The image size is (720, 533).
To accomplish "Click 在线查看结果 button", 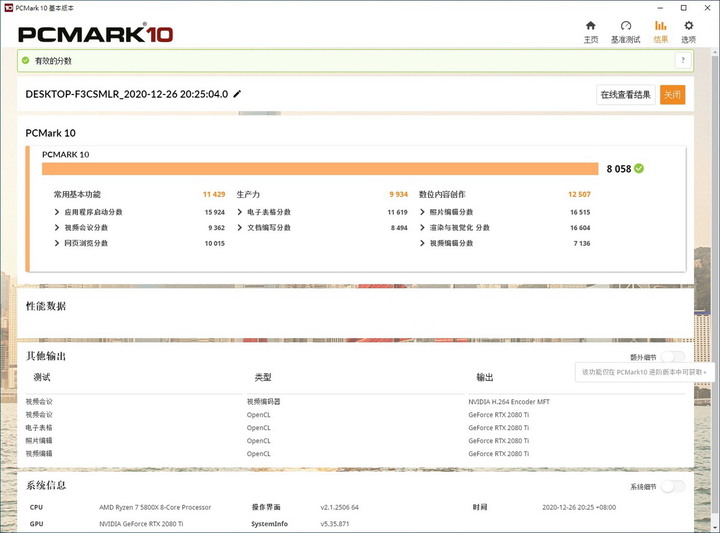I will 625,95.
